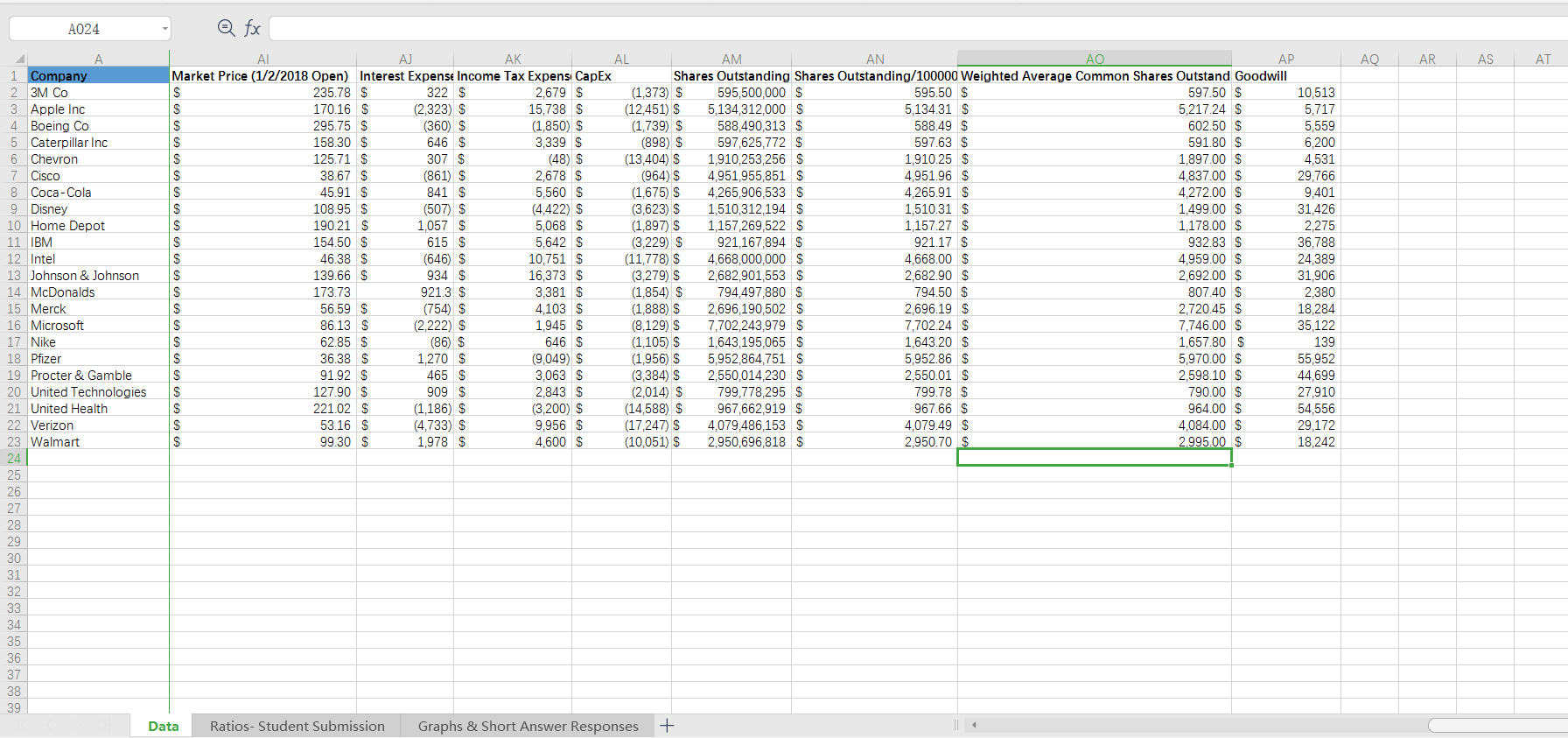
Task: Click Weighted Average Common Shares header cell
Action: click(x=1095, y=76)
